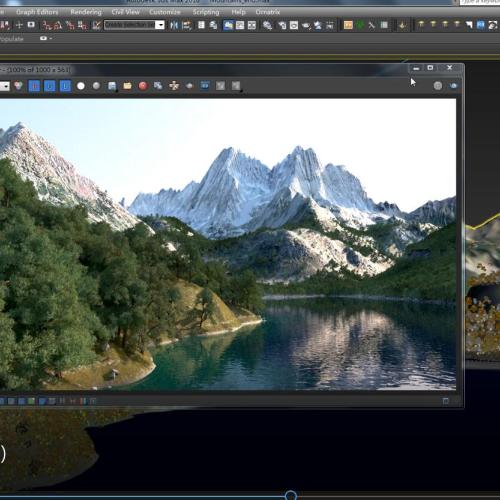Click the crossed-tools icon in main toolbar
This screenshot has width=500, height=500.
(372, 25)
